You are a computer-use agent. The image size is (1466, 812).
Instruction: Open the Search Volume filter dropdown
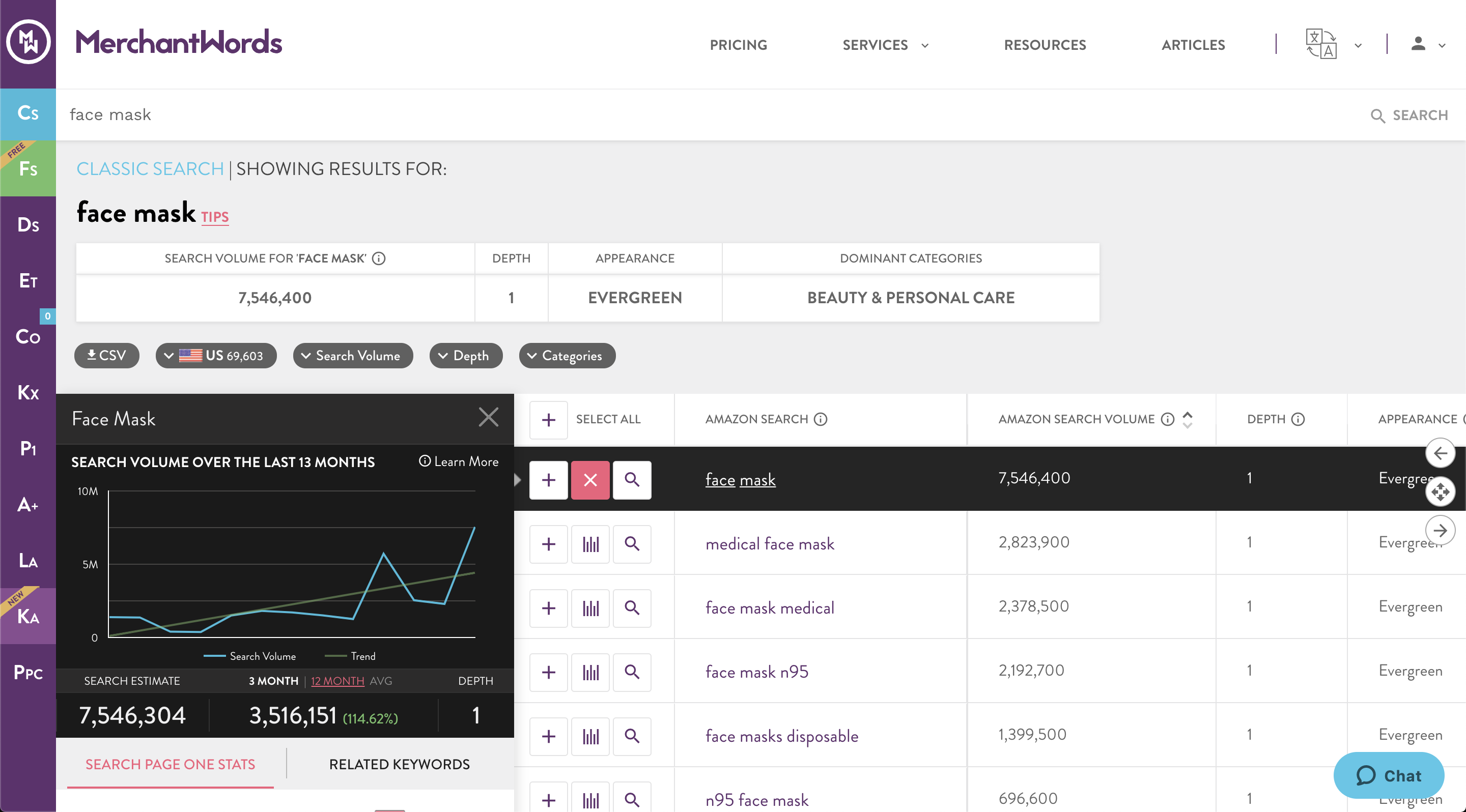353,356
